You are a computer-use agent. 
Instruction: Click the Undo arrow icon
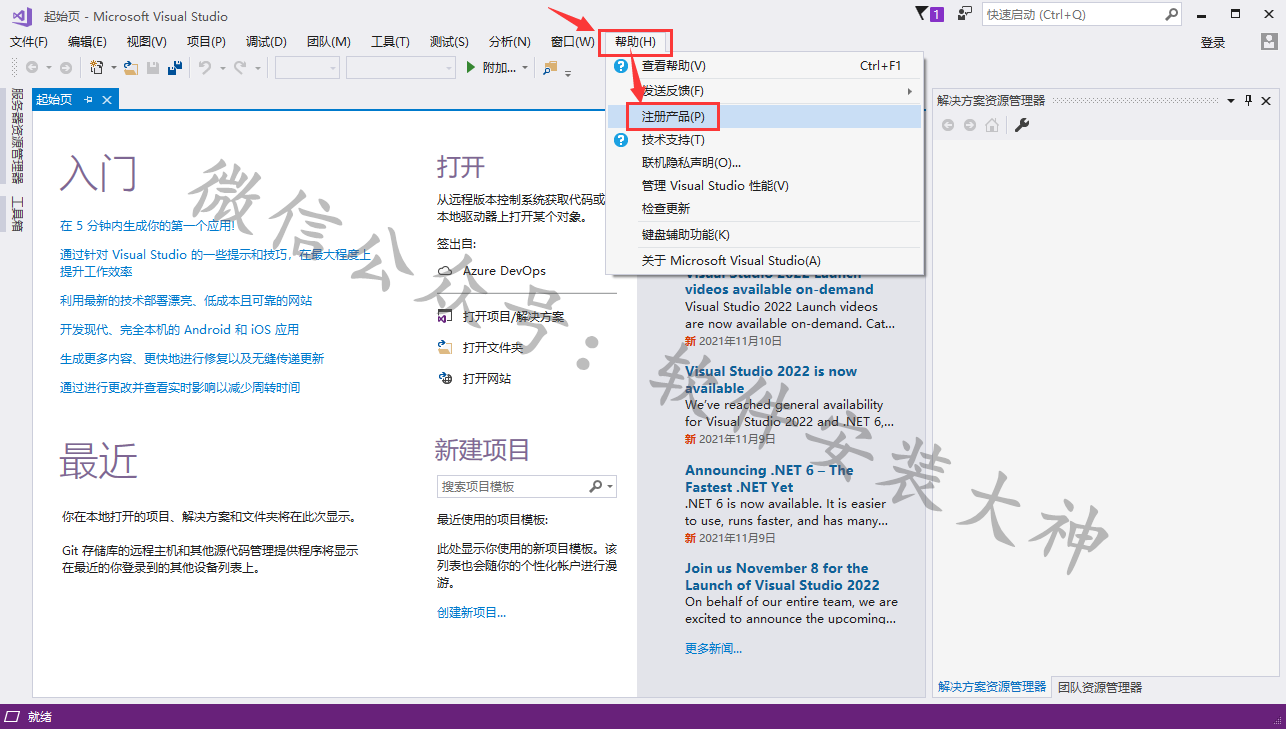204,67
